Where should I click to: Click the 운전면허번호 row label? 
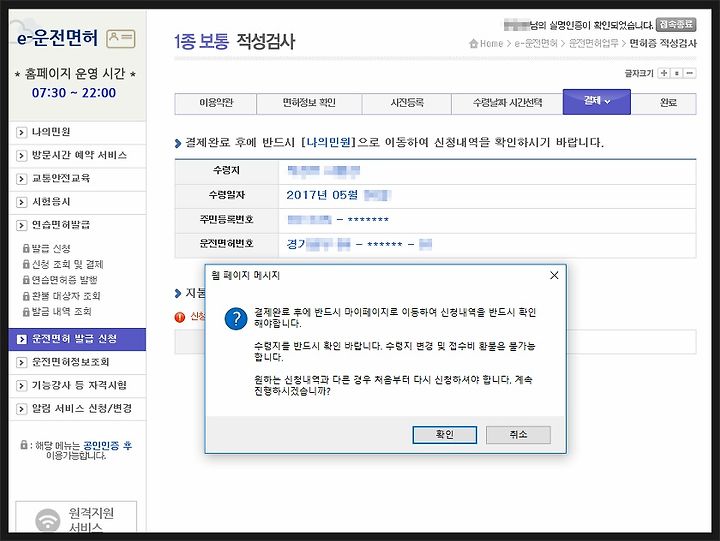226,244
